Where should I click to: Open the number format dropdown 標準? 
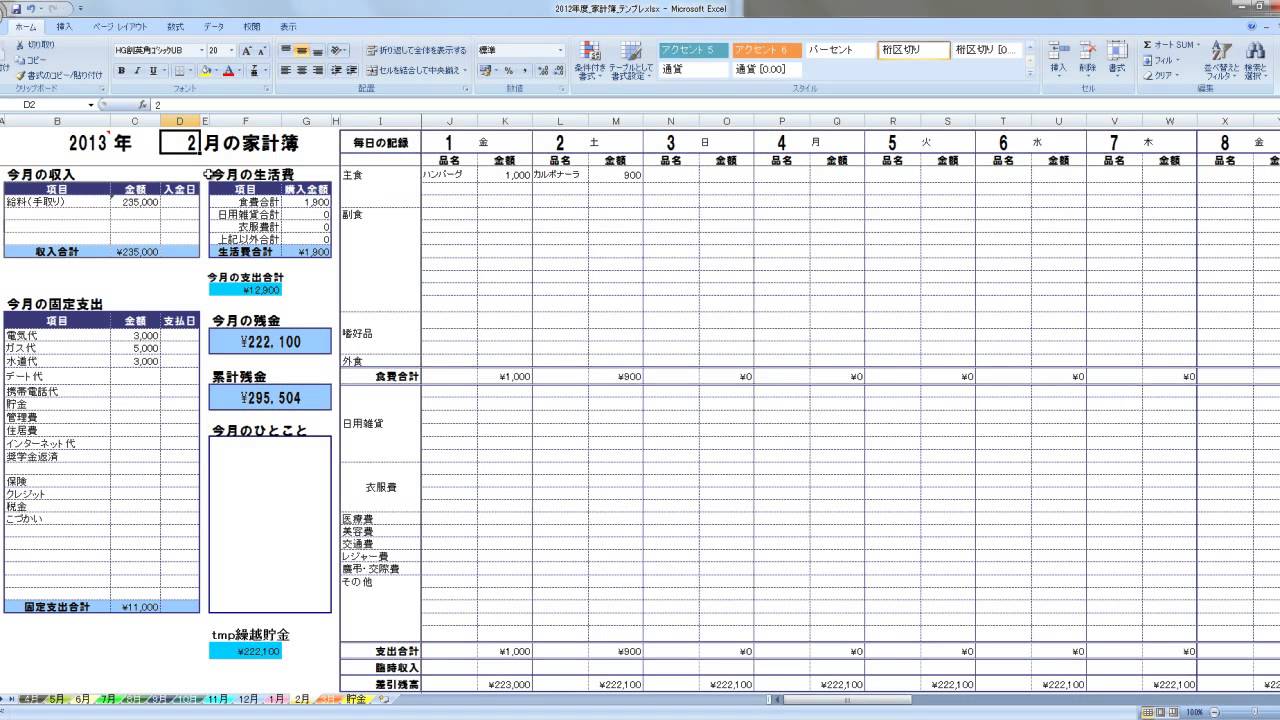pos(520,50)
